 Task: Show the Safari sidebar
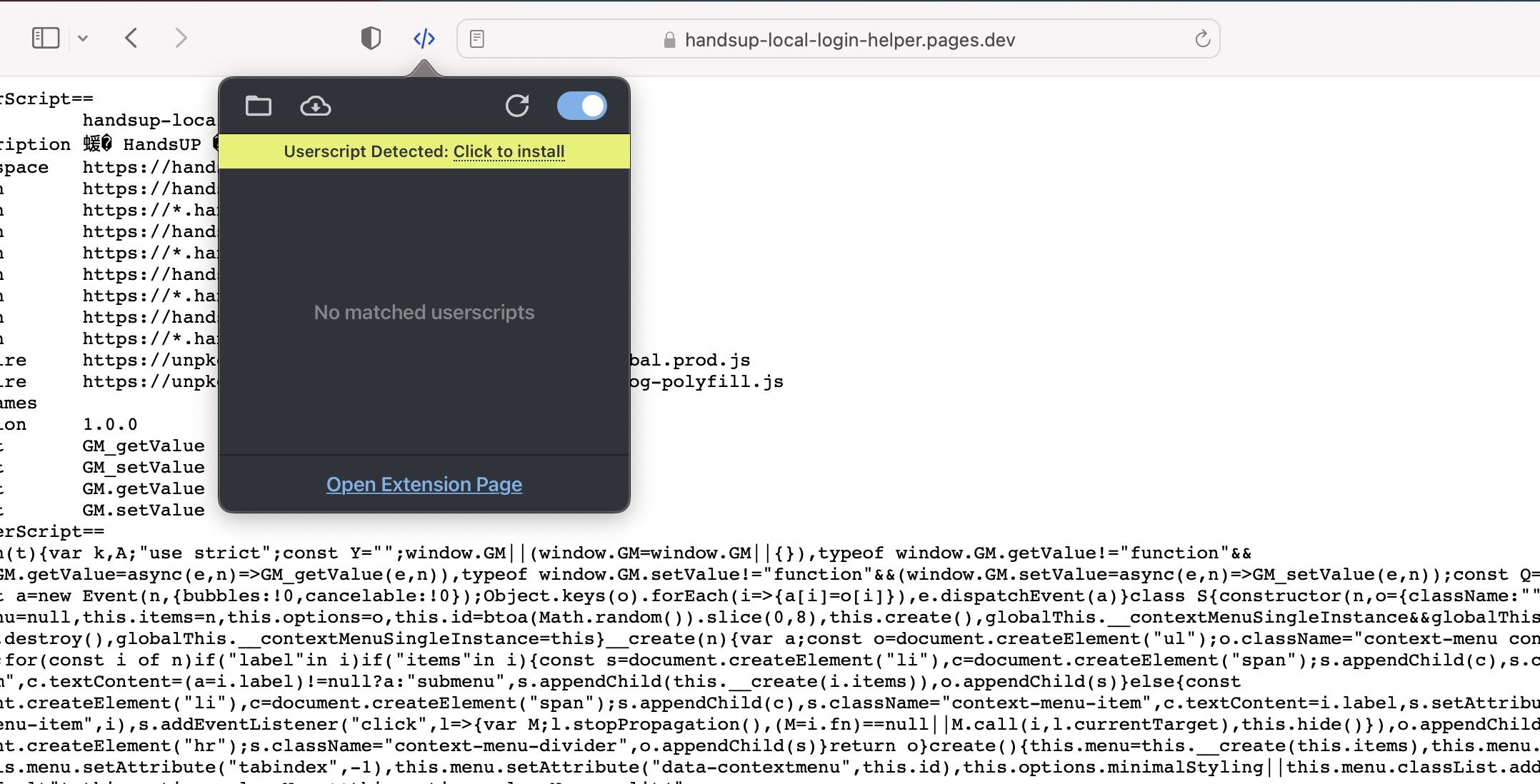46,38
